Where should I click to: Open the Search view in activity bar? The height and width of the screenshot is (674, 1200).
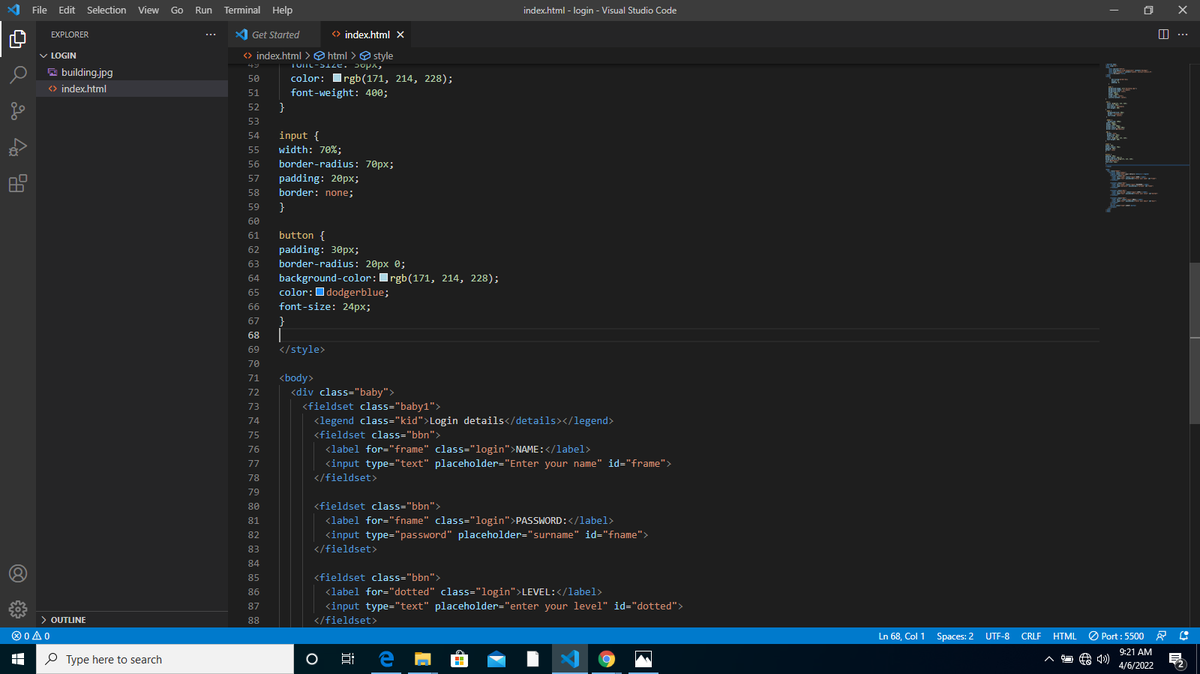(17, 75)
